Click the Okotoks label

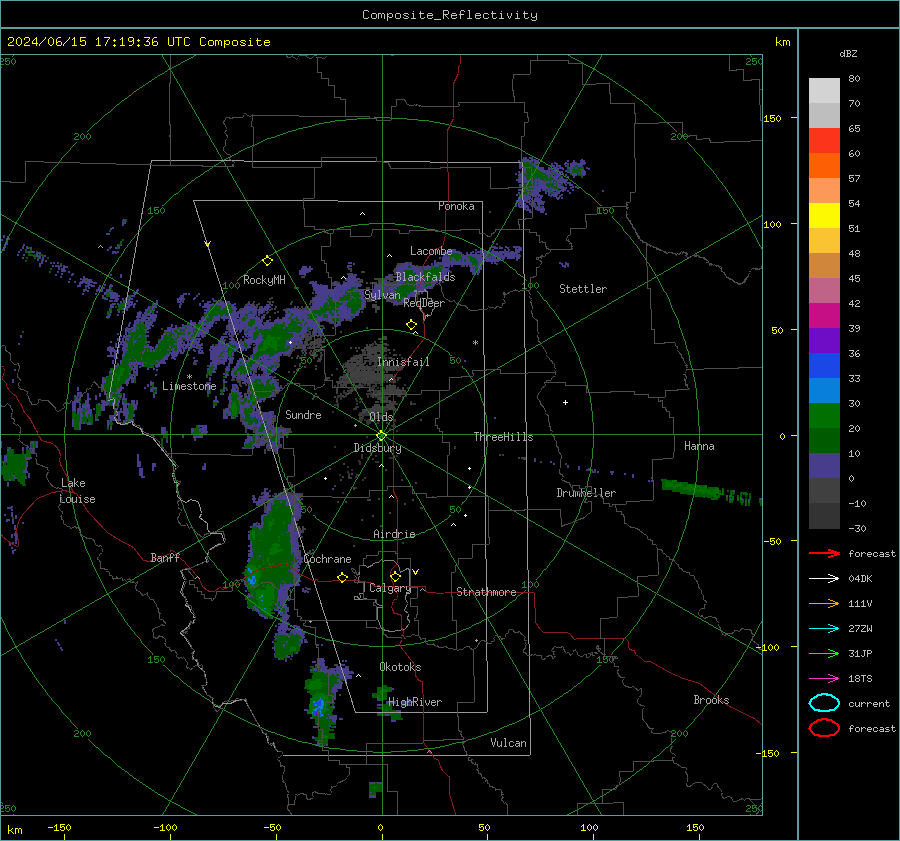point(400,667)
